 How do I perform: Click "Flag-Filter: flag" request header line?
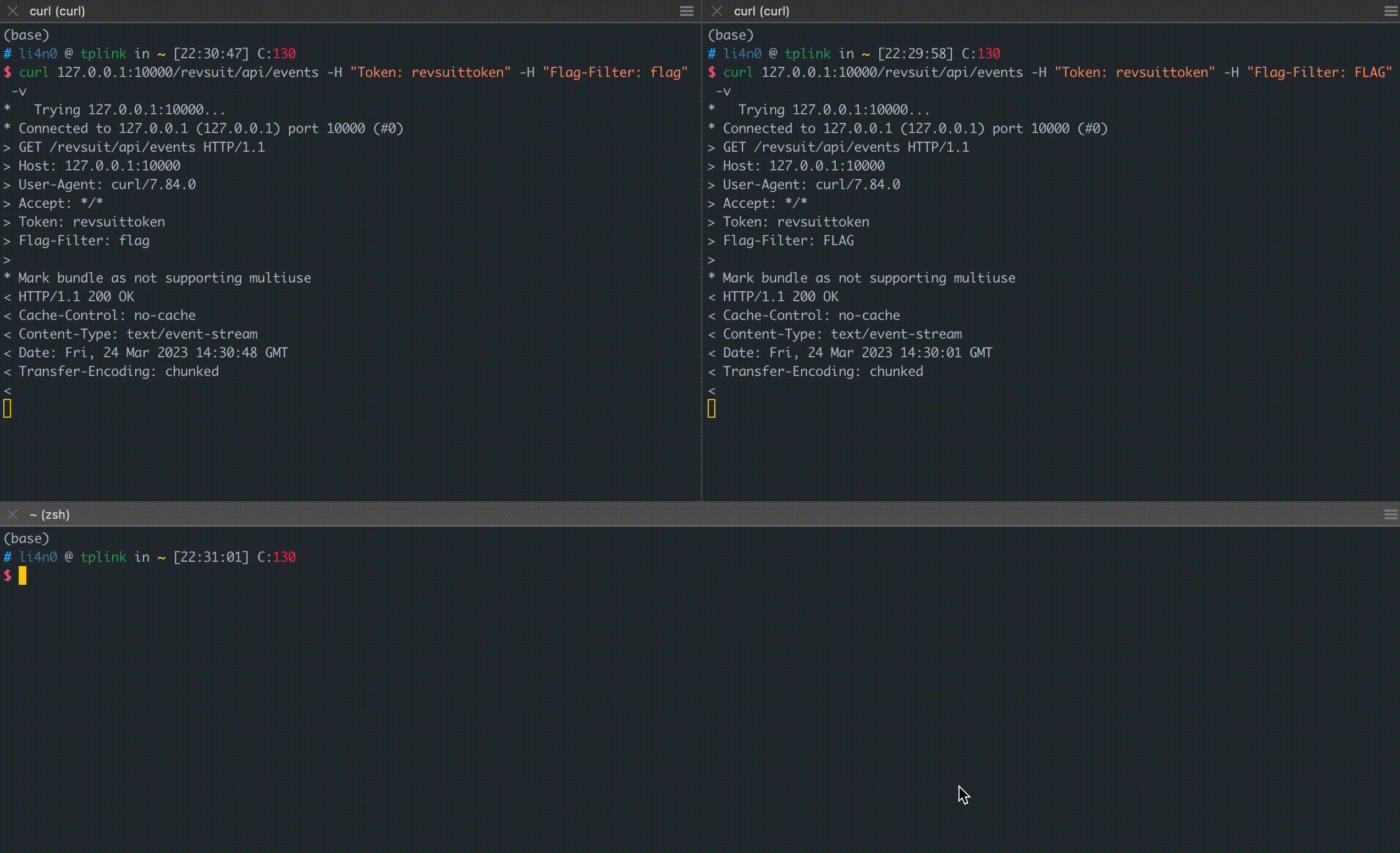pos(84,241)
